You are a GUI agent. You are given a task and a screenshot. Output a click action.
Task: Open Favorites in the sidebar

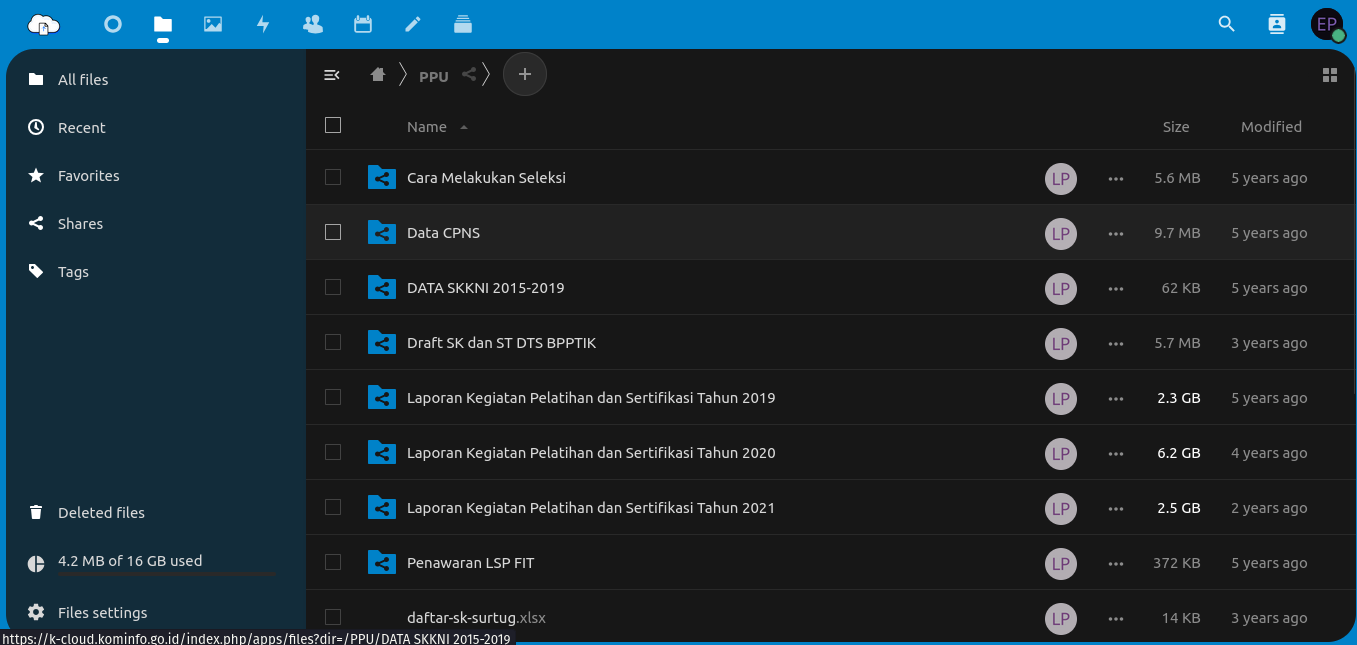pos(88,176)
